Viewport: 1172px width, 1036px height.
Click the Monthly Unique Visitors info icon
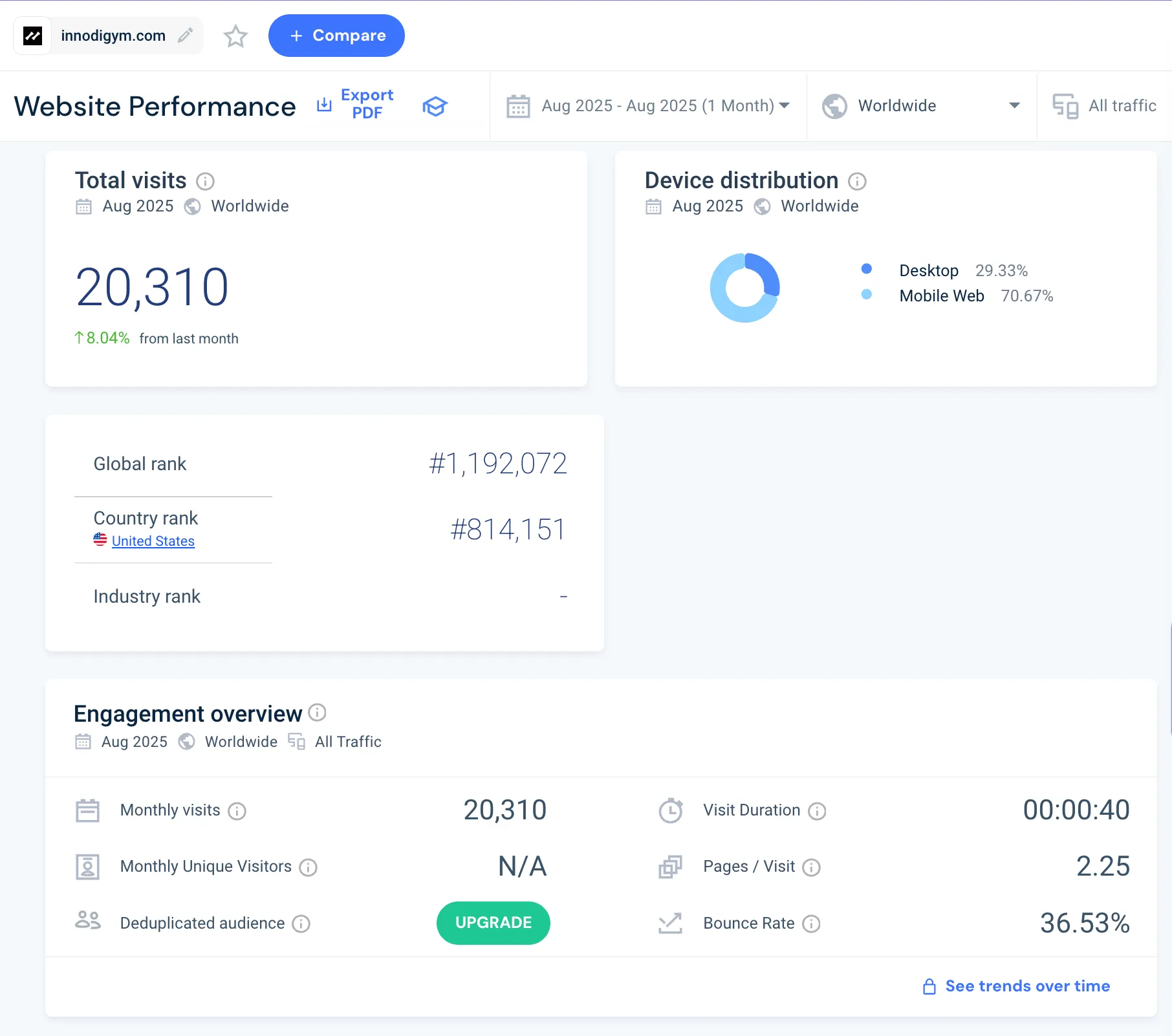(308, 867)
